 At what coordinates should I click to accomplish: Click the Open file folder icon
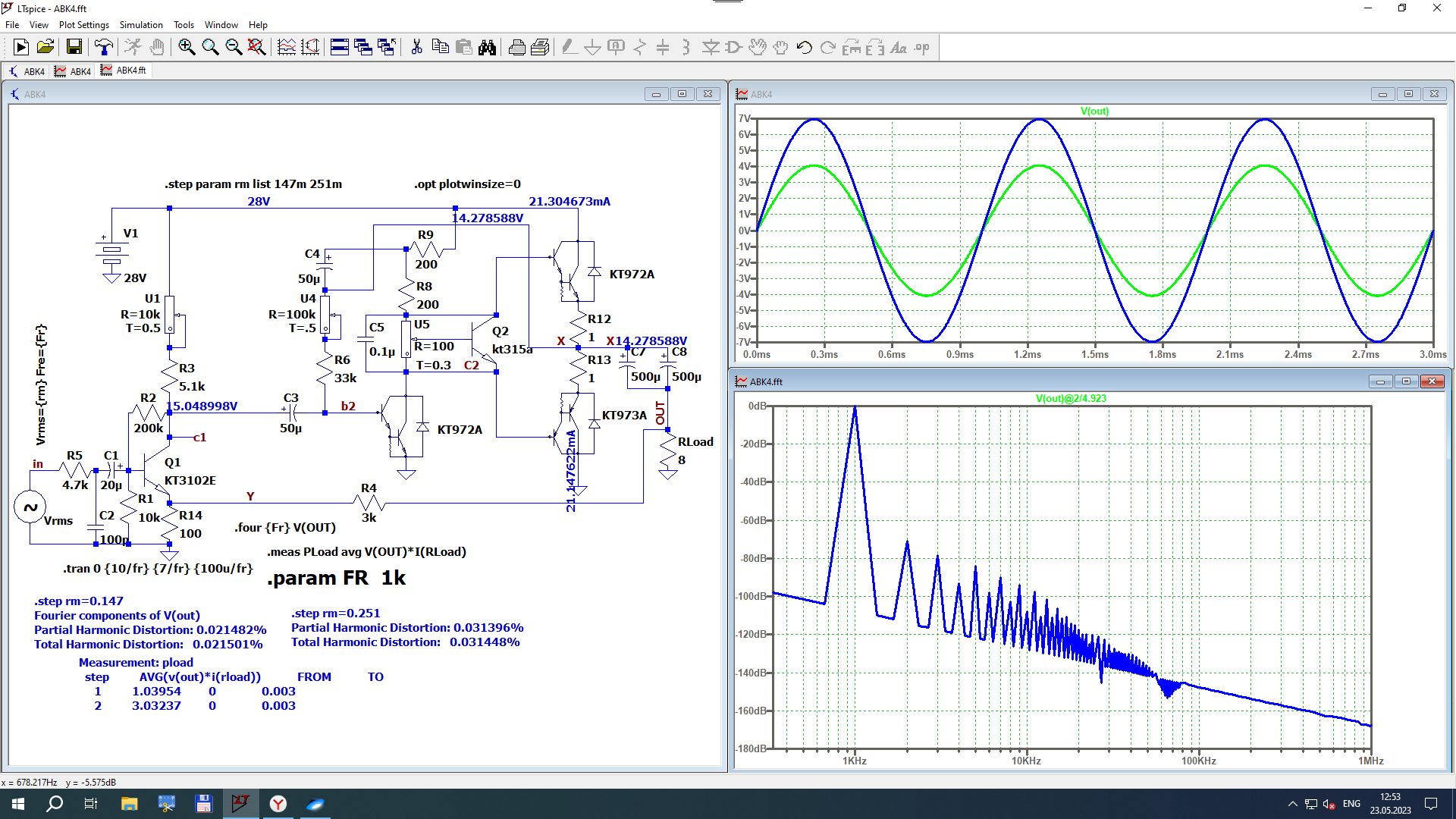coord(45,48)
